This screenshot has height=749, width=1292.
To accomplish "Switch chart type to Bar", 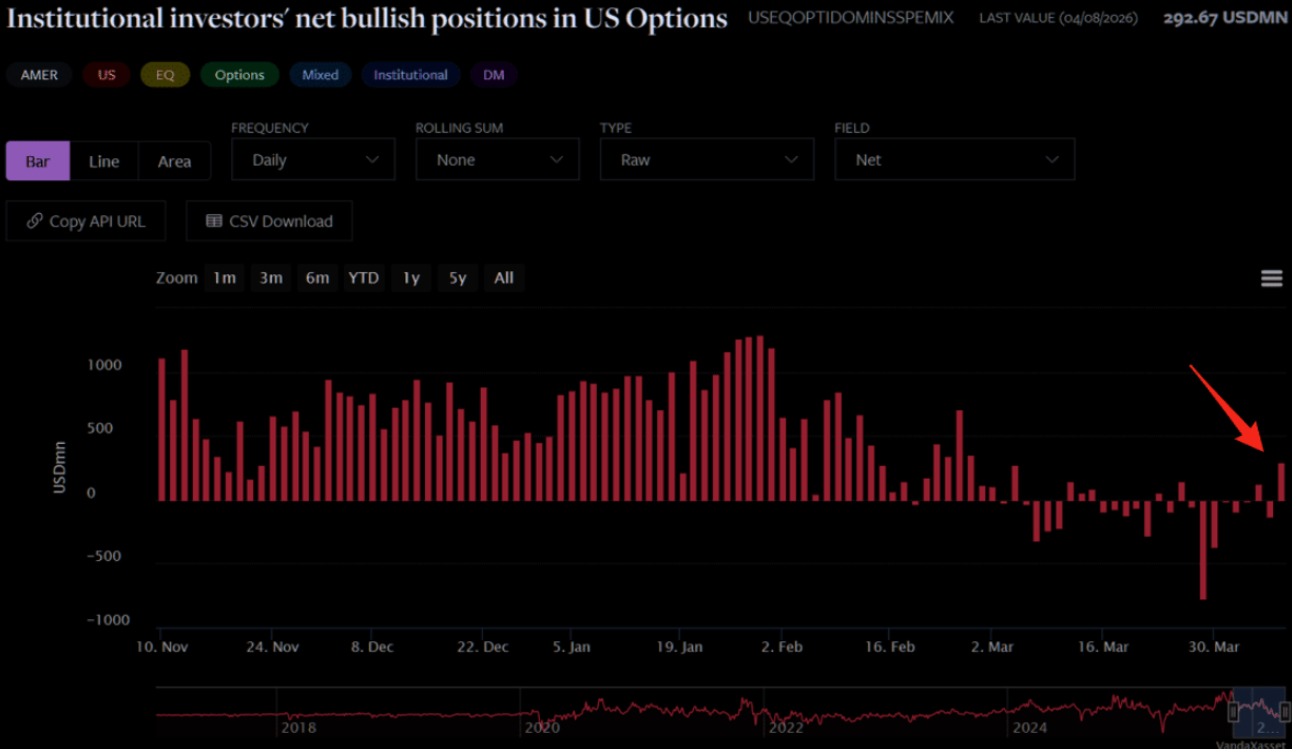I will [x=38, y=161].
